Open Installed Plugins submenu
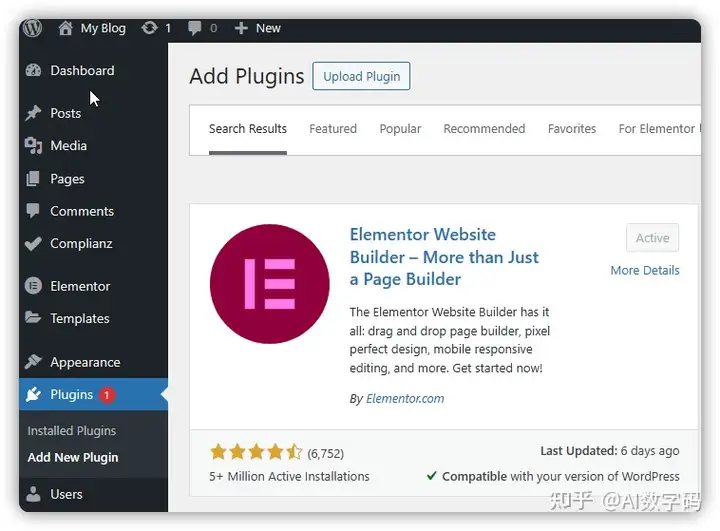This screenshot has width=720, height=531. click(x=72, y=430)
